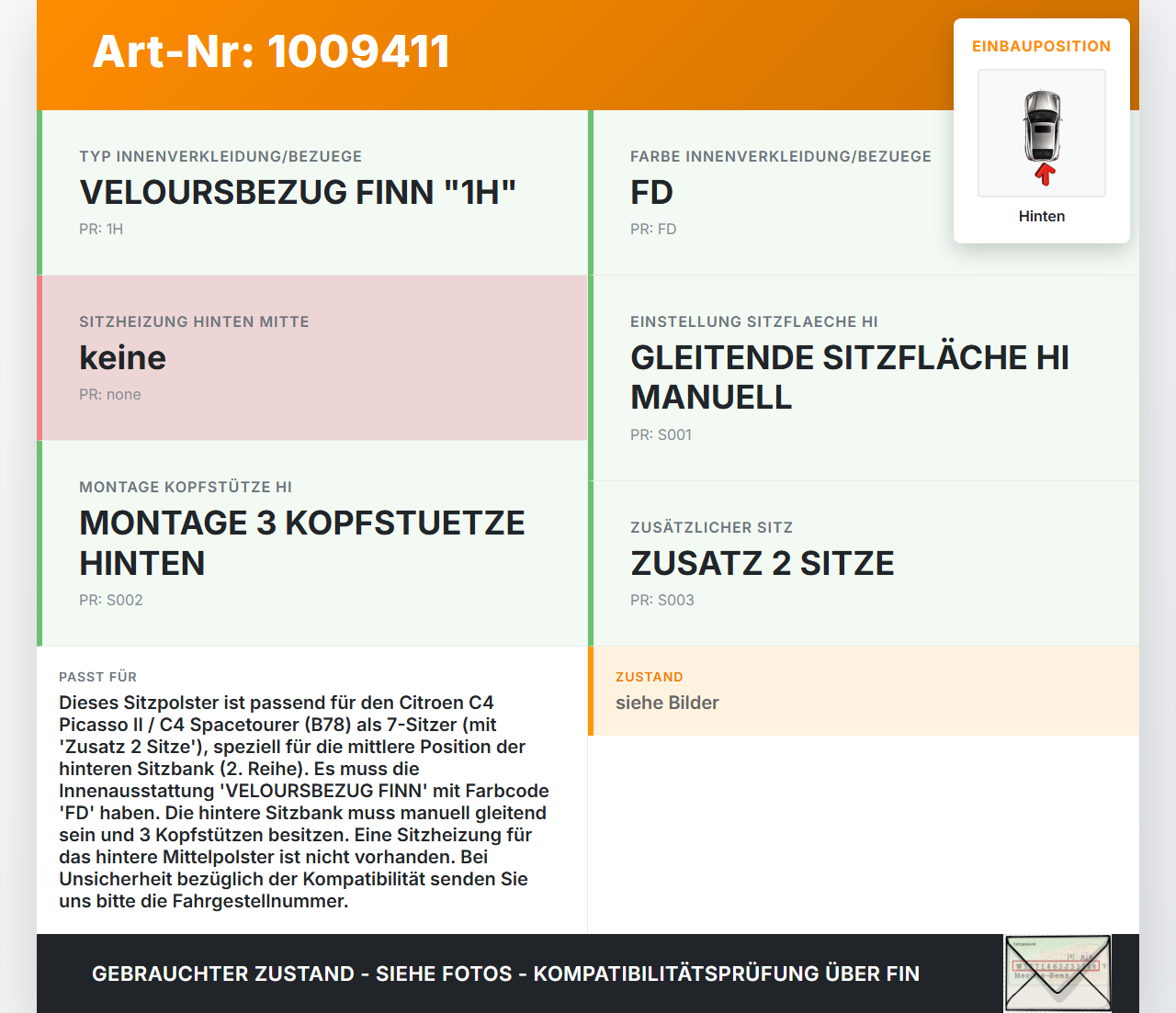The image size is (1176, 1013).
Task: Click ZUSATZ 2 SITZE value
Action: click(763, 563)
